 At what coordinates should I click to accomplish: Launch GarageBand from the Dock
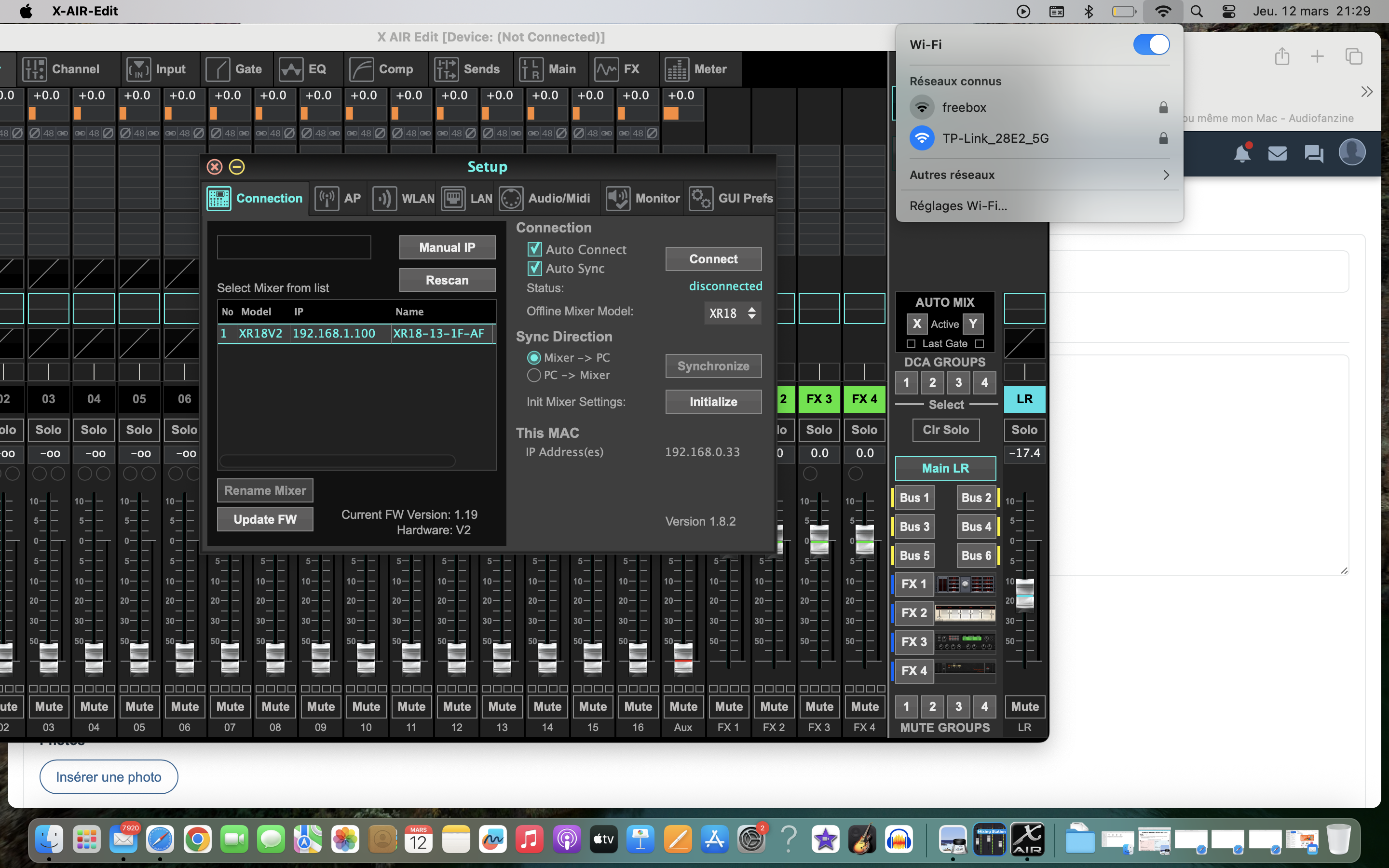point(863,840)
